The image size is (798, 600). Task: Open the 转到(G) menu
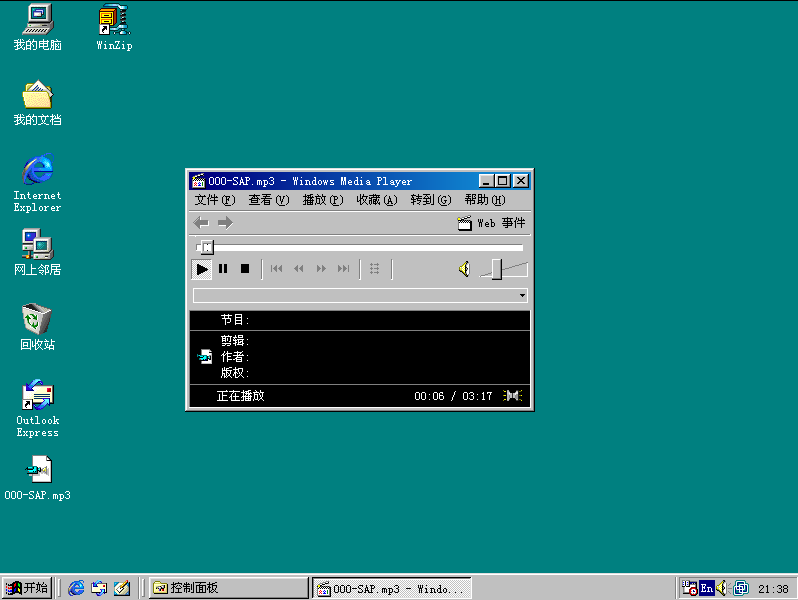[431, 200]
